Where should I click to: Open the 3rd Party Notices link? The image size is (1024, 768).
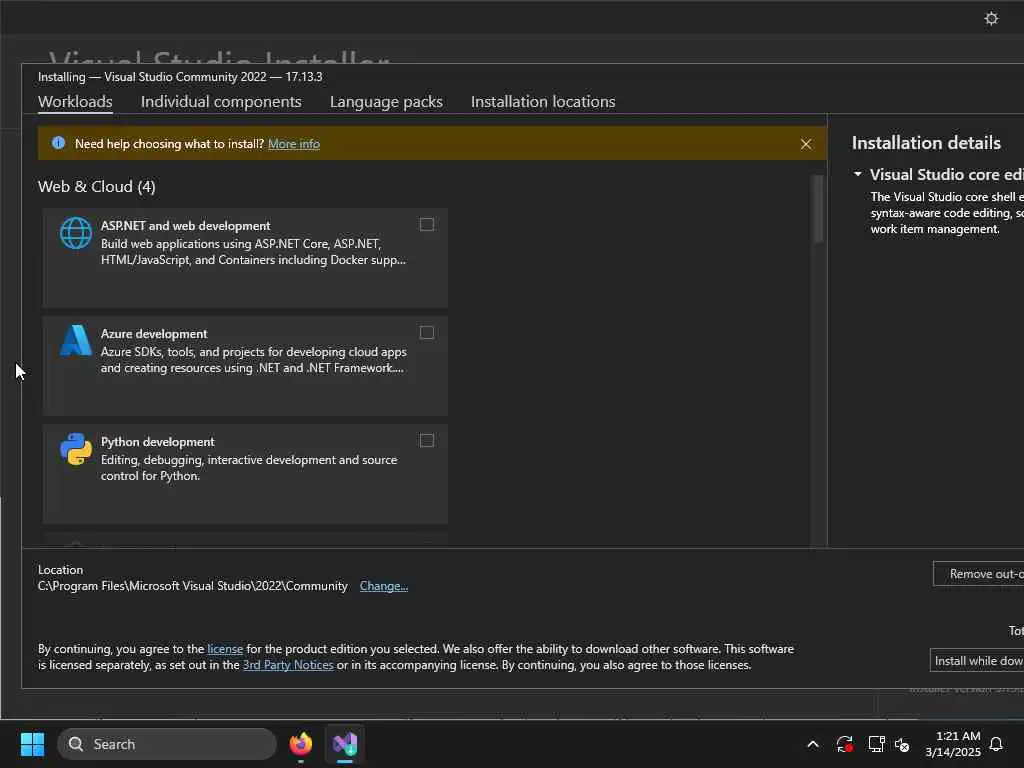click(288, 665)
